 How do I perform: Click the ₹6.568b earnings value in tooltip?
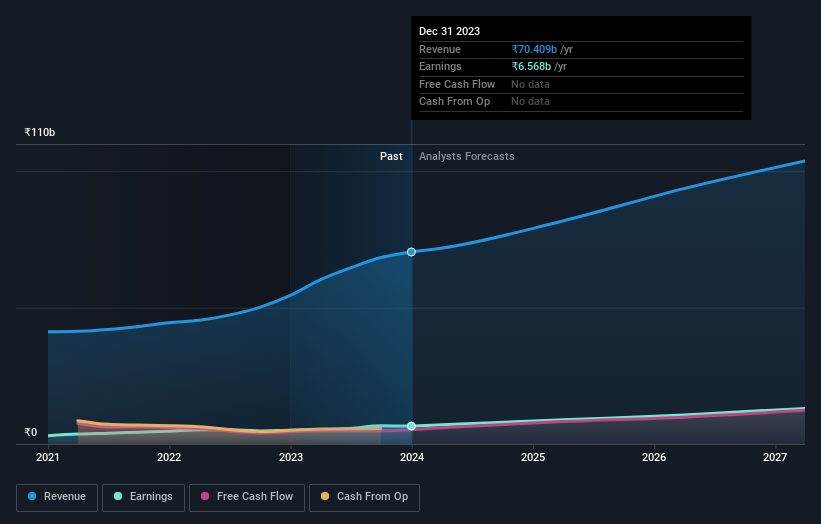531,66
